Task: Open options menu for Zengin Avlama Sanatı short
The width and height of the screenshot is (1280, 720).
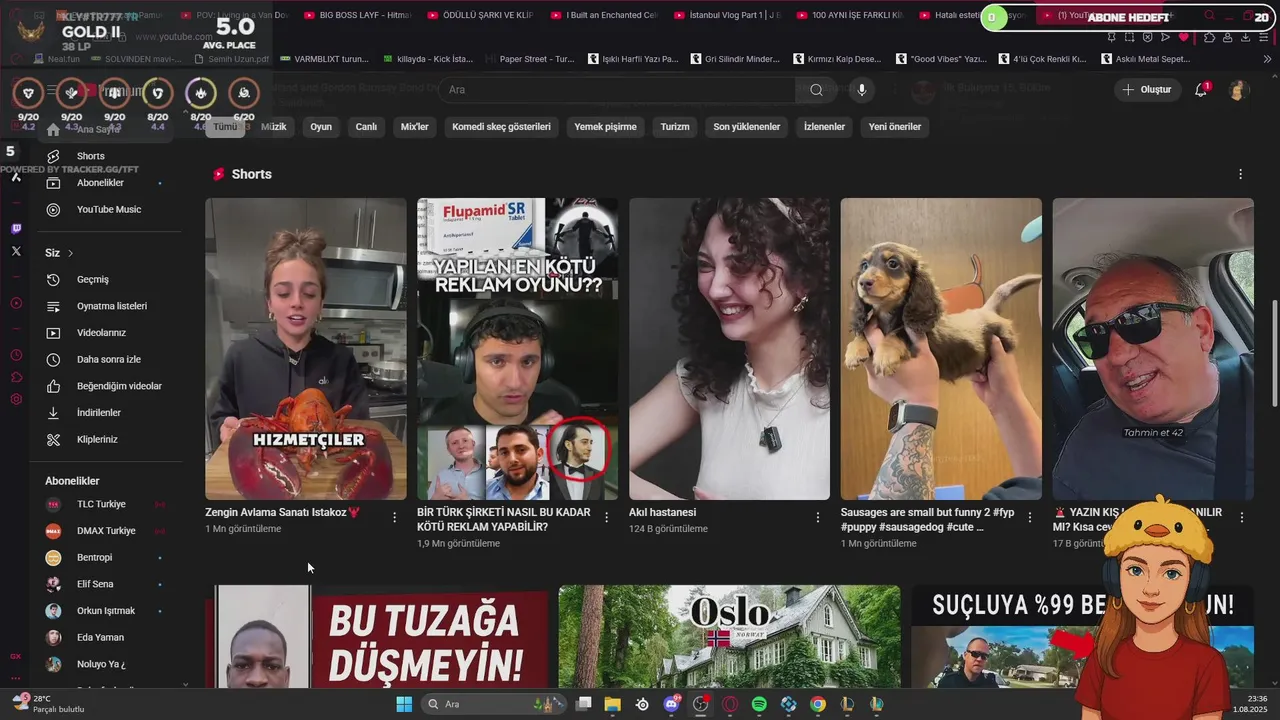Action: click(394, 517)
